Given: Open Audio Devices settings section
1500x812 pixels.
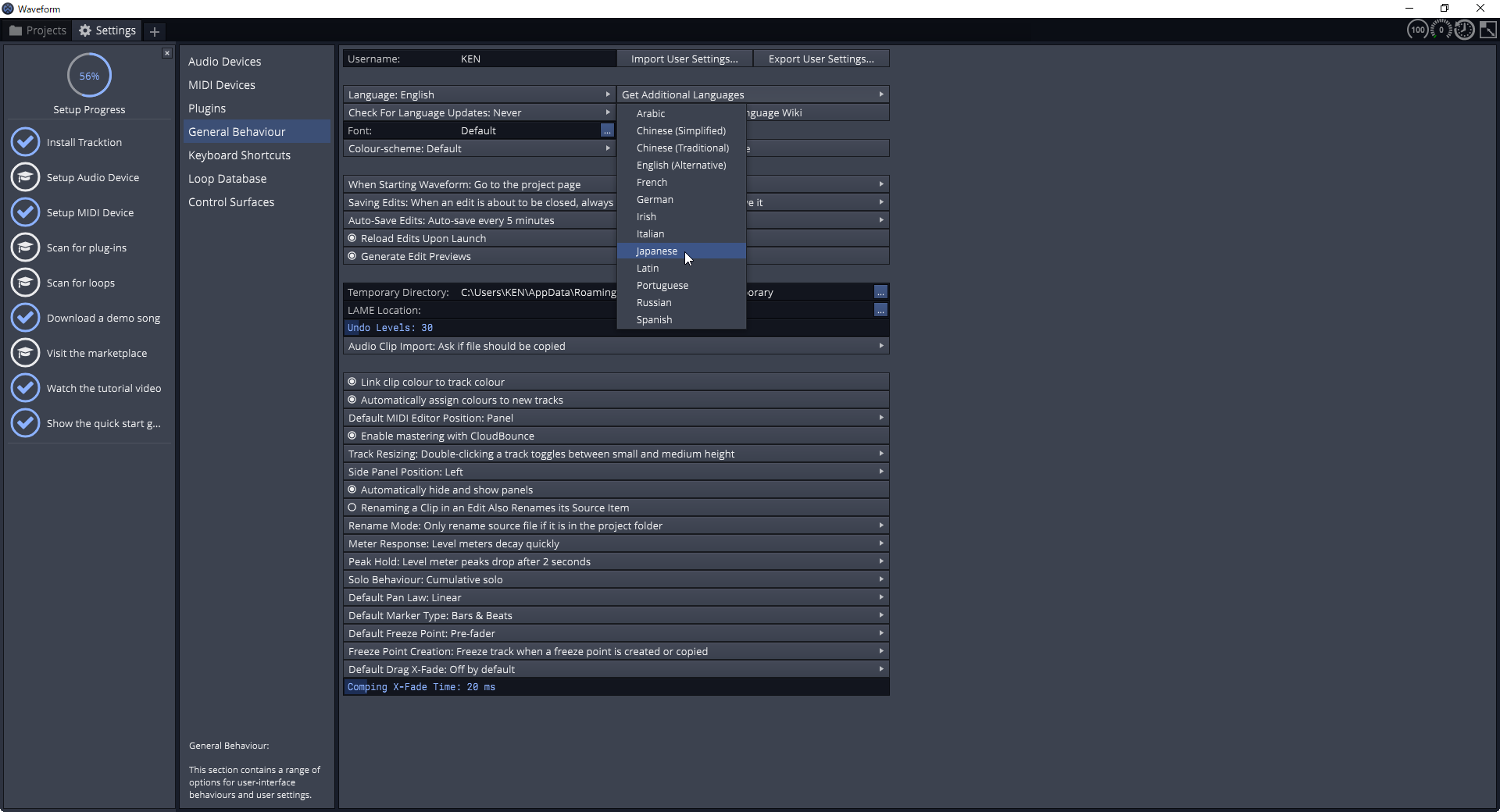Looking at the screenshot, I should point(257,62).
